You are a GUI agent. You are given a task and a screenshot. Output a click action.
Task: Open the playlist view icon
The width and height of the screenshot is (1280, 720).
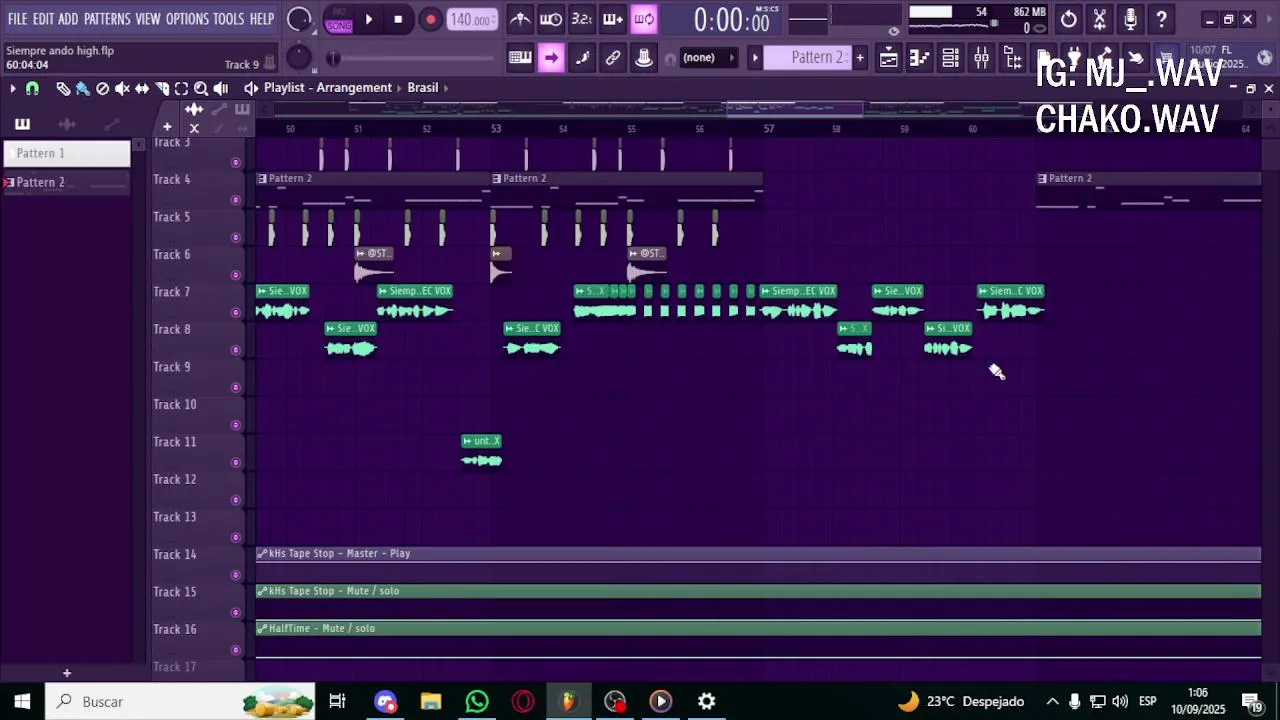tap(888, 58)
